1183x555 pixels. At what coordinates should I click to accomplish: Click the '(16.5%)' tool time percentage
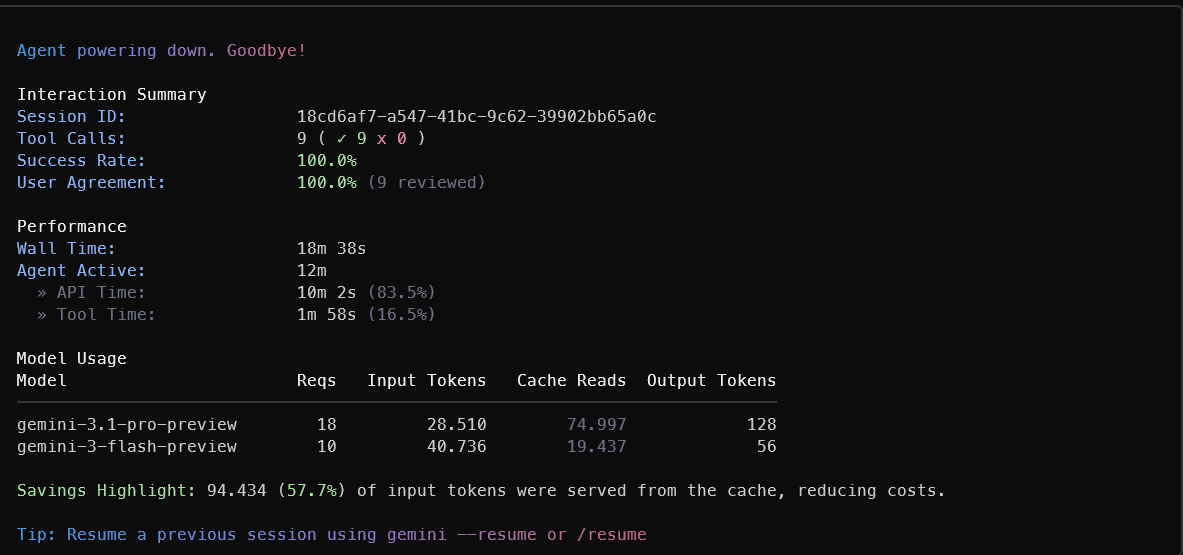(401, 314)
